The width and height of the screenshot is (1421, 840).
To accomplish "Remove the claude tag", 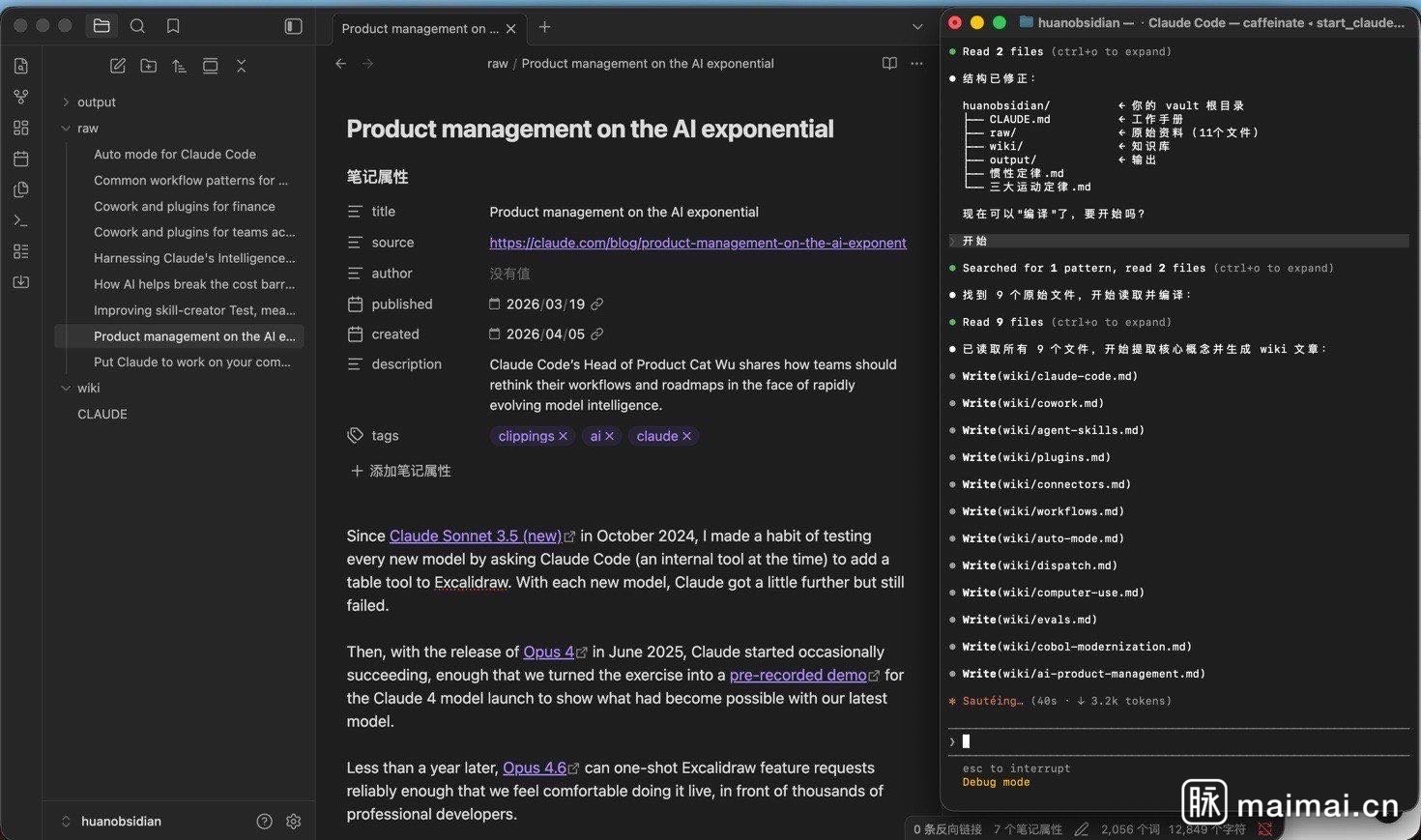I will point(687,436).
